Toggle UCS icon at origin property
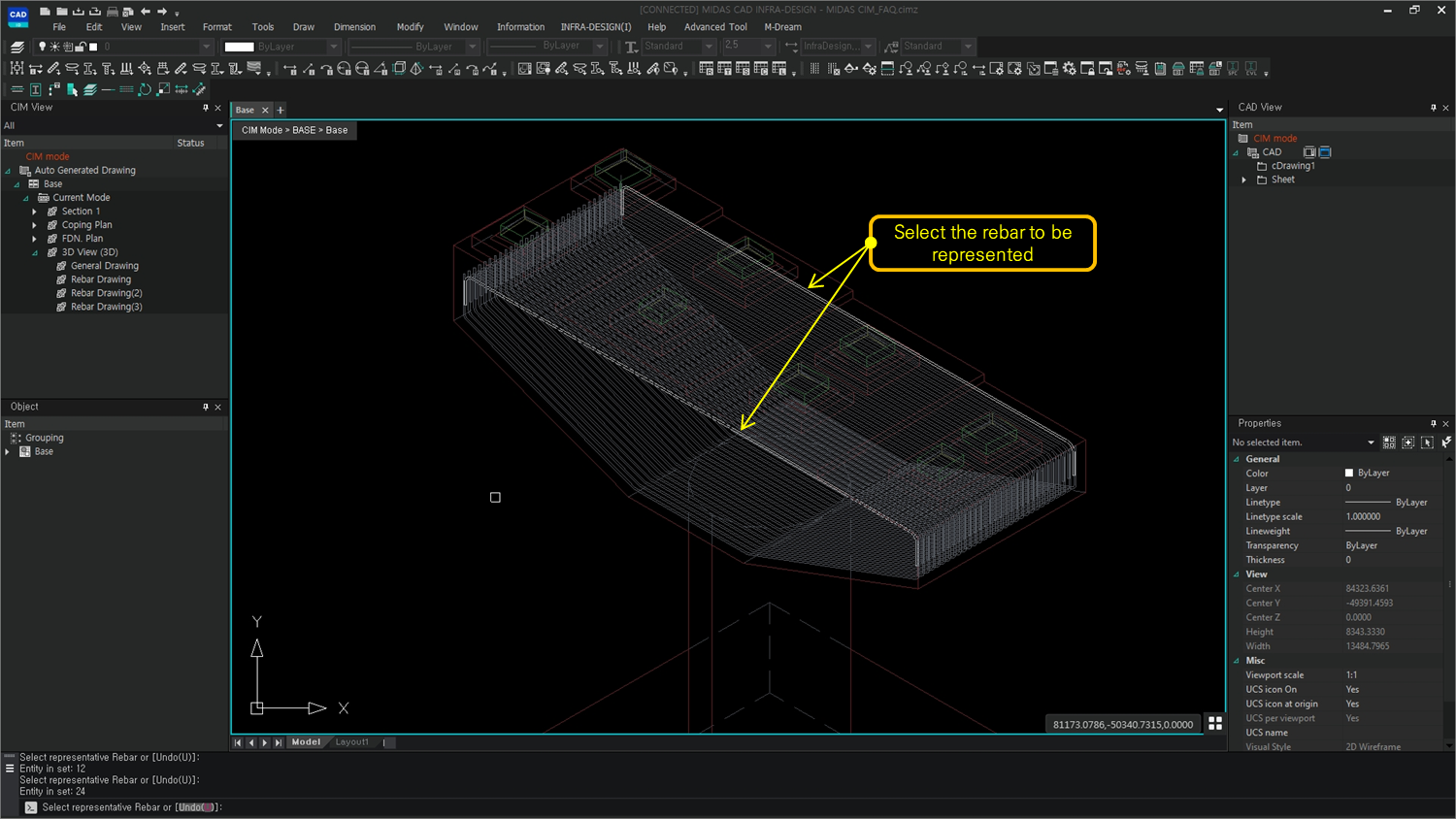 pos(1352,704)
